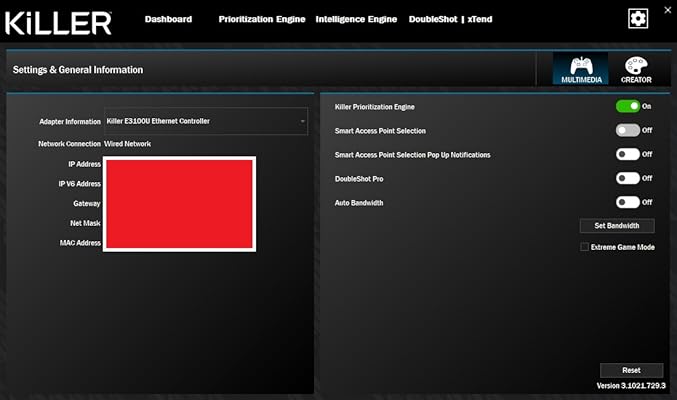The width and height of the screenshot is (677, 400).
Task: Enable the Auto Bandwidth toggle
Action: (x=627, y=202)
